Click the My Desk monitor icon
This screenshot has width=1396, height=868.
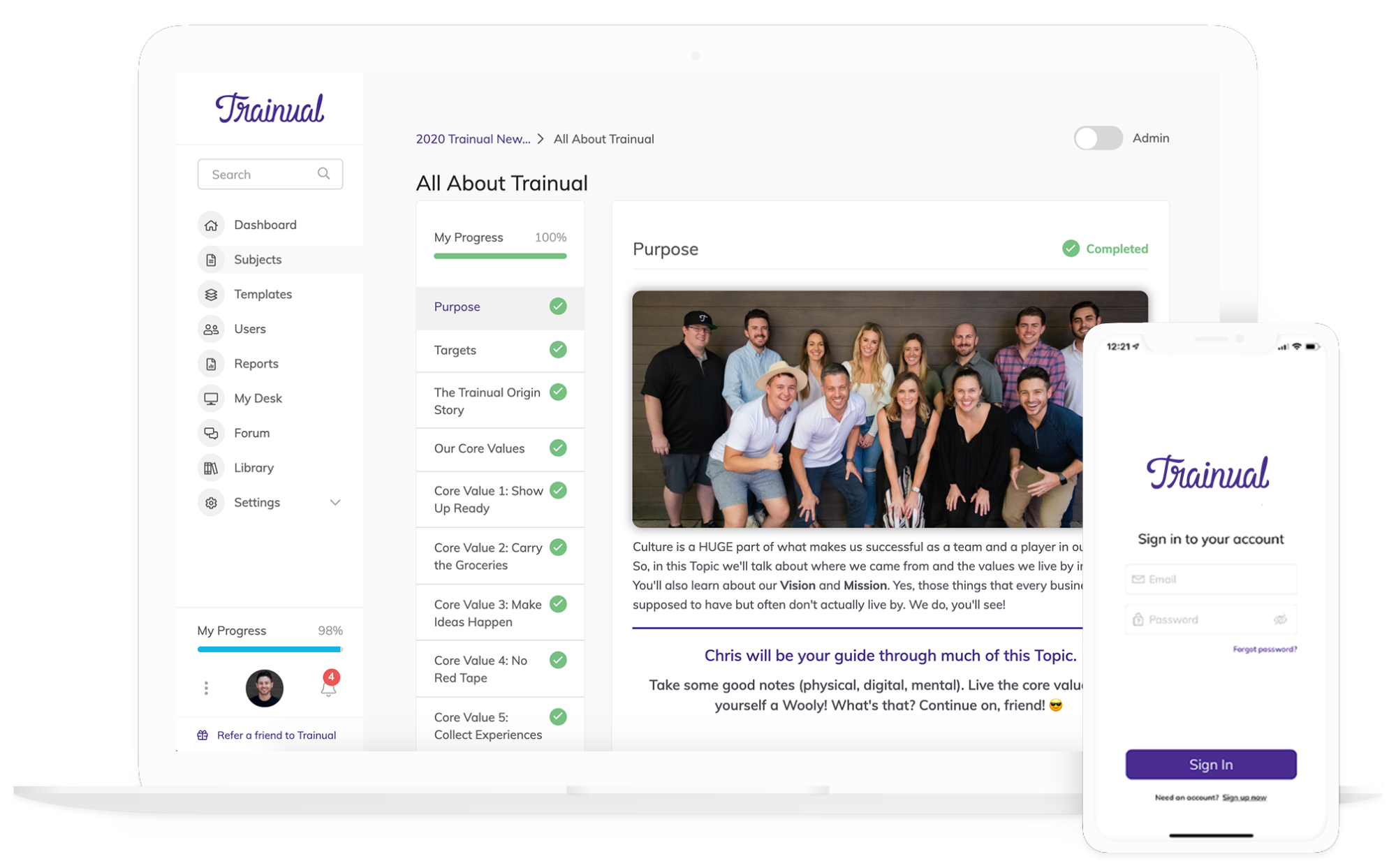click(211, 398)
